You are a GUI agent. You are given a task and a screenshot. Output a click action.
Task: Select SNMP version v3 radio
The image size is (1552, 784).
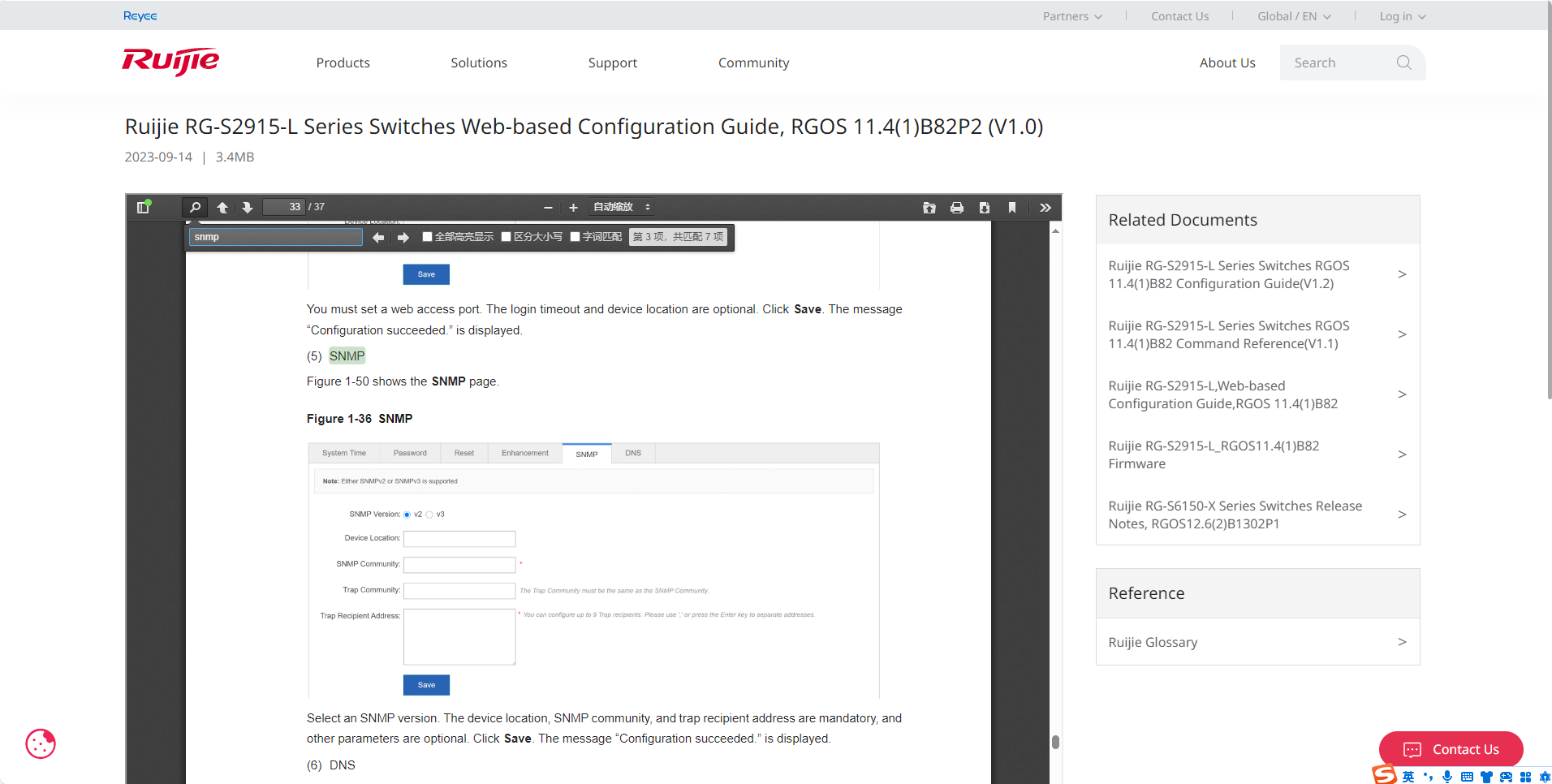(x=429, y=515)
